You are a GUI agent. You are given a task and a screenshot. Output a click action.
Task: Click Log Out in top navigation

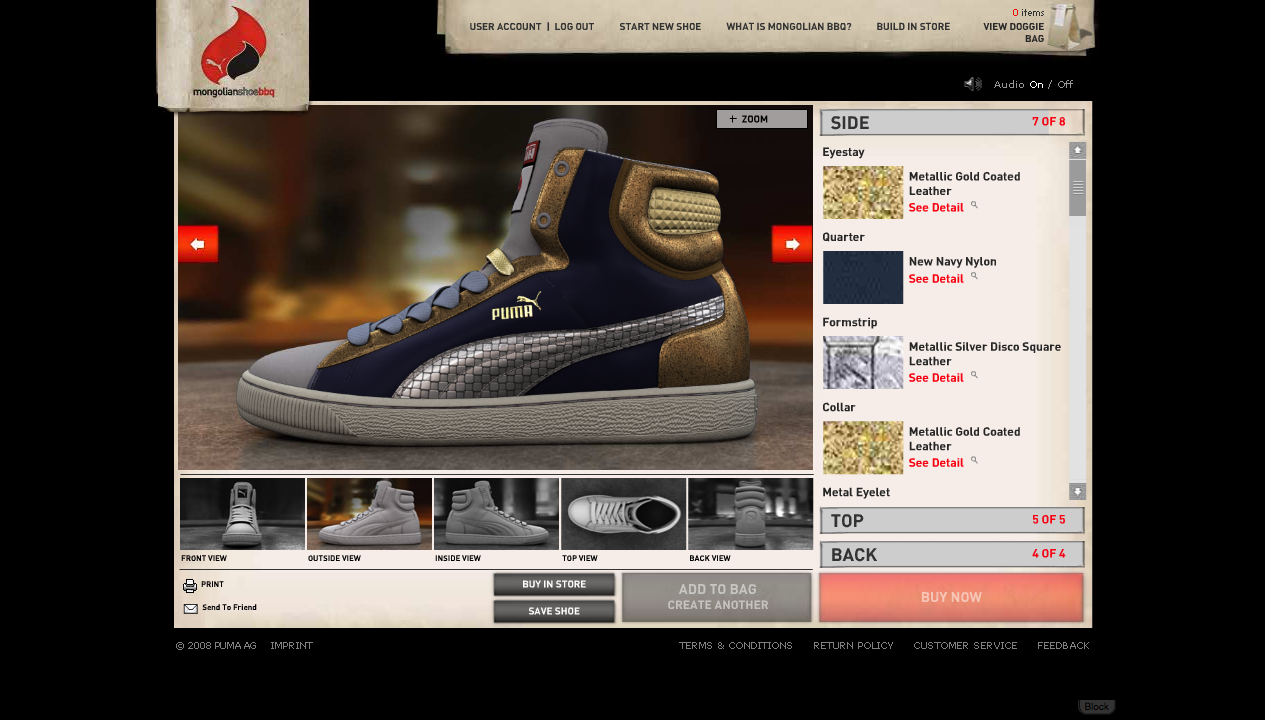click(574, 27)
